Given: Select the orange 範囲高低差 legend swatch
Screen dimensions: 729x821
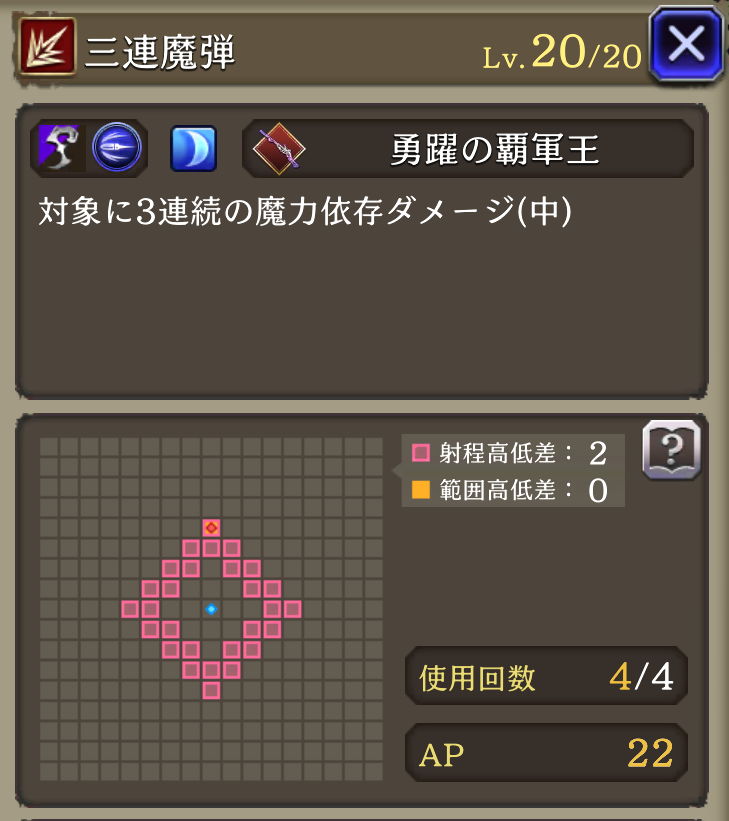Looking at the screenshot, I should click(x=421, y=490).
